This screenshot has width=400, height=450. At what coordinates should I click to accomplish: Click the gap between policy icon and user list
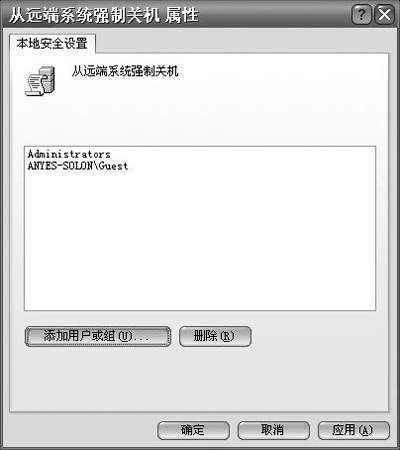(200, 122)
